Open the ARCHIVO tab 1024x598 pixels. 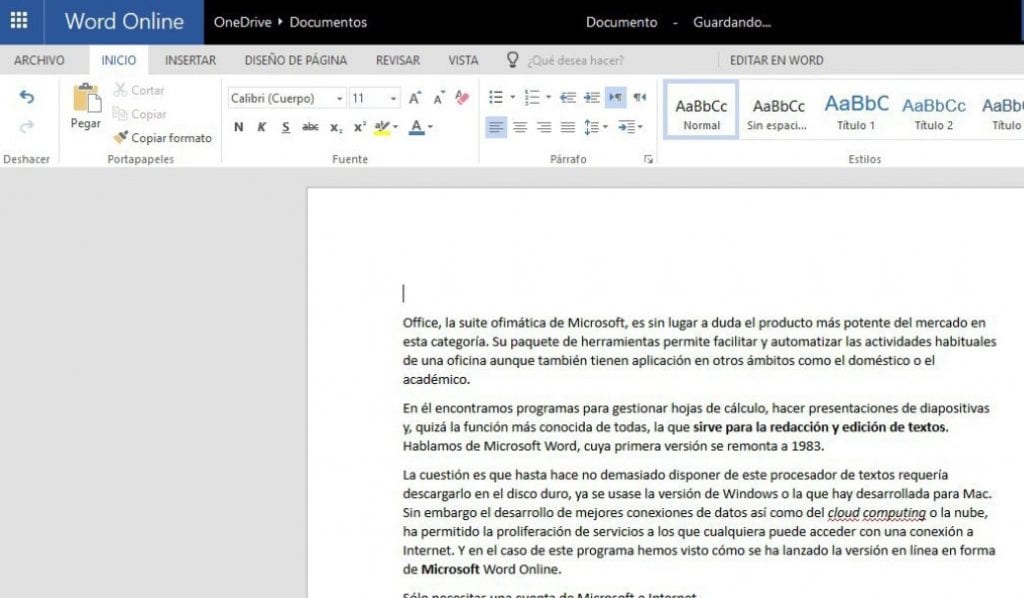(39, 60)
